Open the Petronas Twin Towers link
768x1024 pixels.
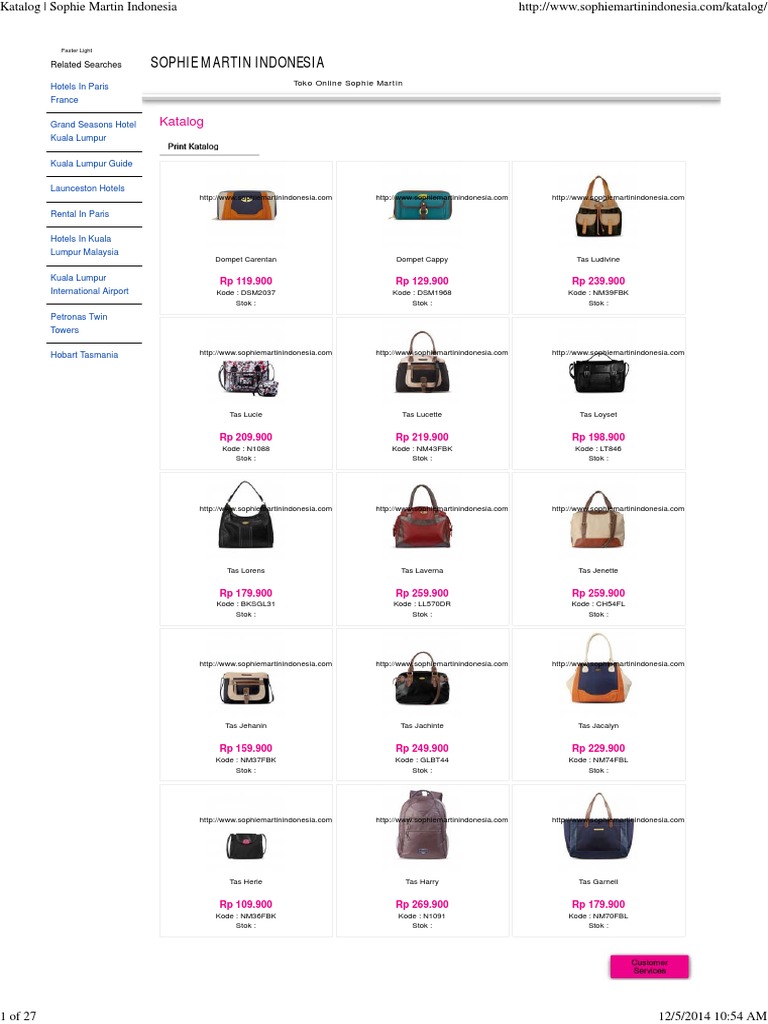tap(79, 323)
